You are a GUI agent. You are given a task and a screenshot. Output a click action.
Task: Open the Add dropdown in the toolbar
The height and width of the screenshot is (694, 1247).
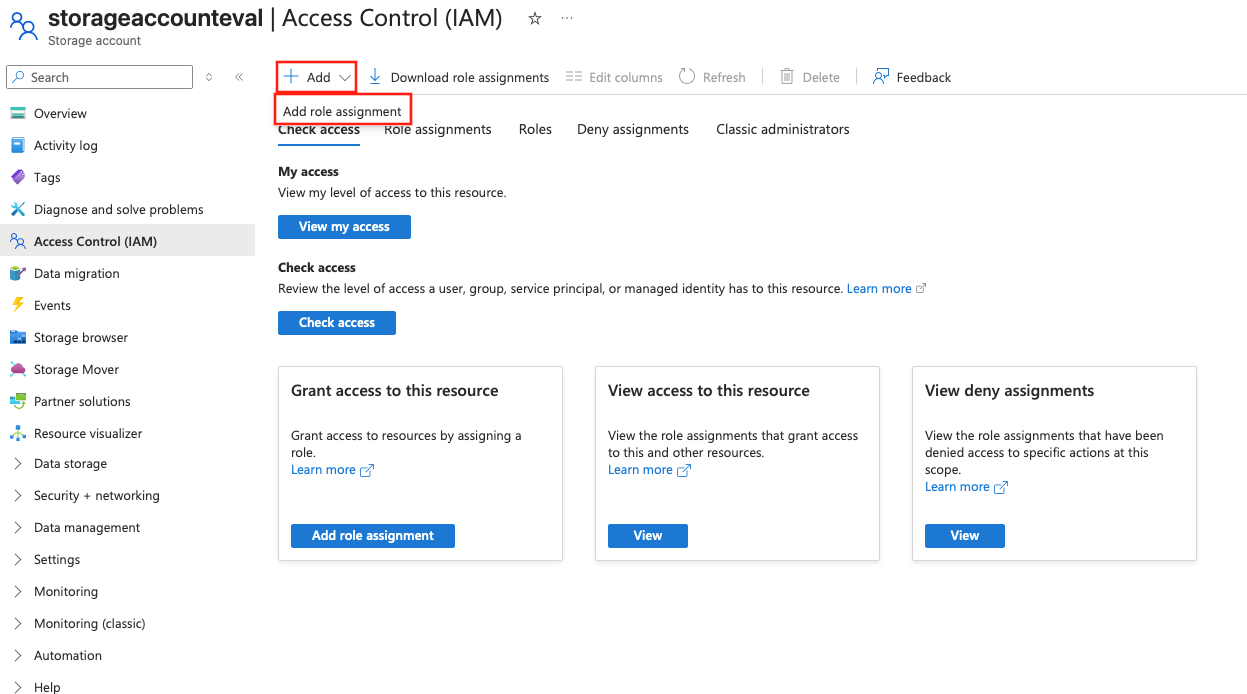pyautogui.click(x=317, y=77)
